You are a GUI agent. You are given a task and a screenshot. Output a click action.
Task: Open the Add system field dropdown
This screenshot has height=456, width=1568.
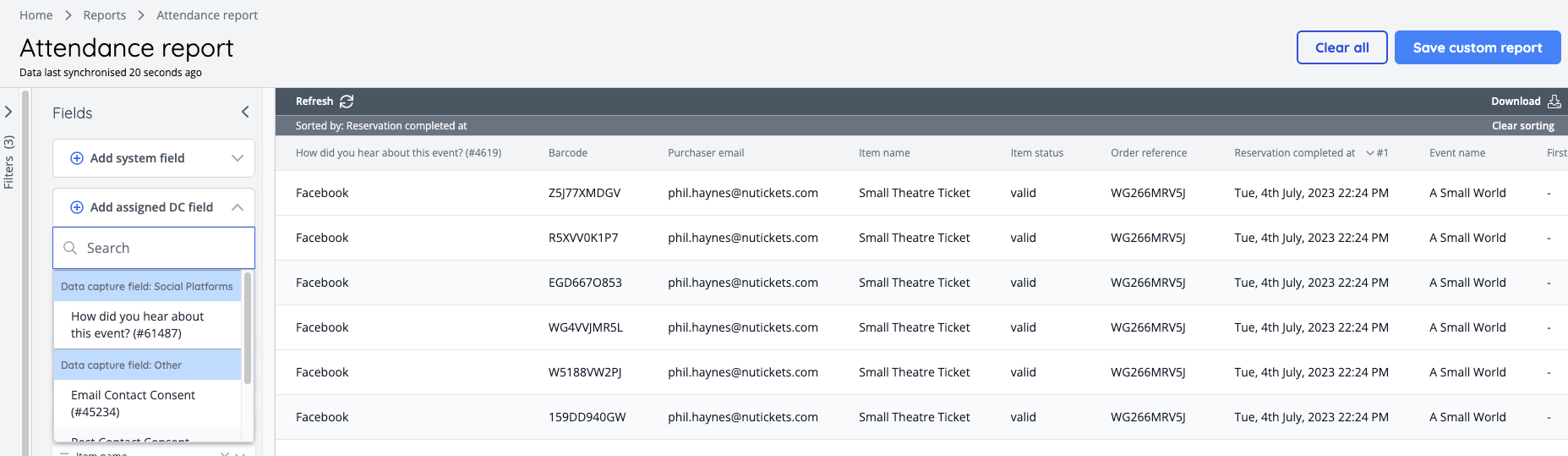point(237,158)
